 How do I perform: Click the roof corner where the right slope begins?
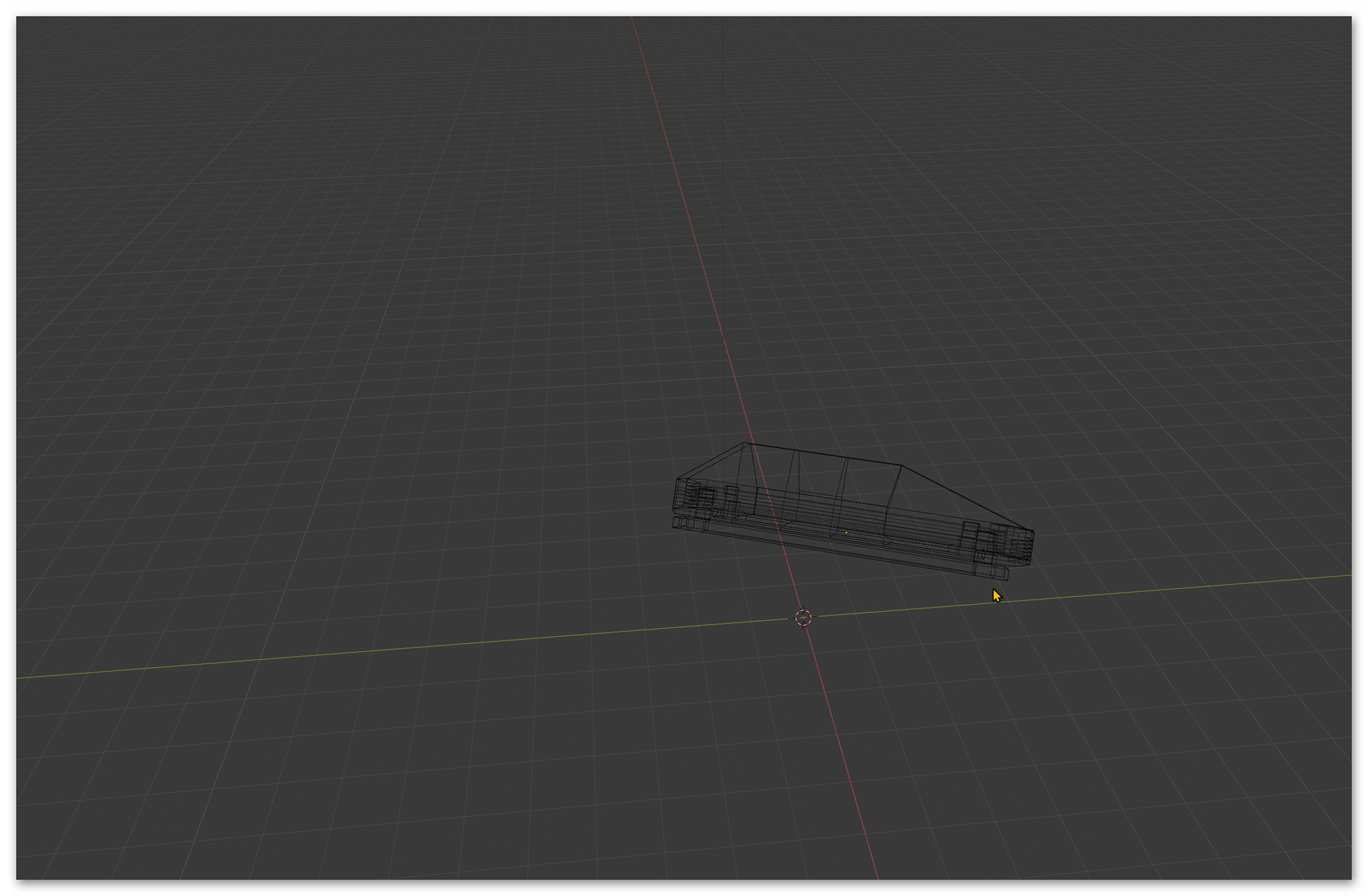[901, 466]
